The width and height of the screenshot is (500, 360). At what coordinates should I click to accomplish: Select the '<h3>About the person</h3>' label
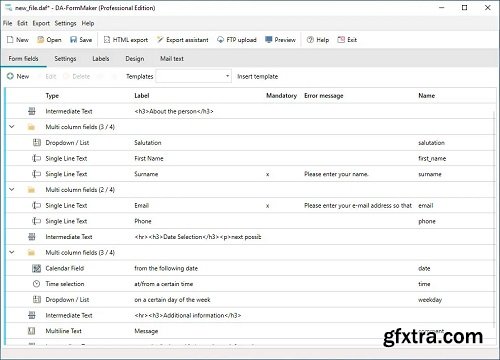click(174, 111)
